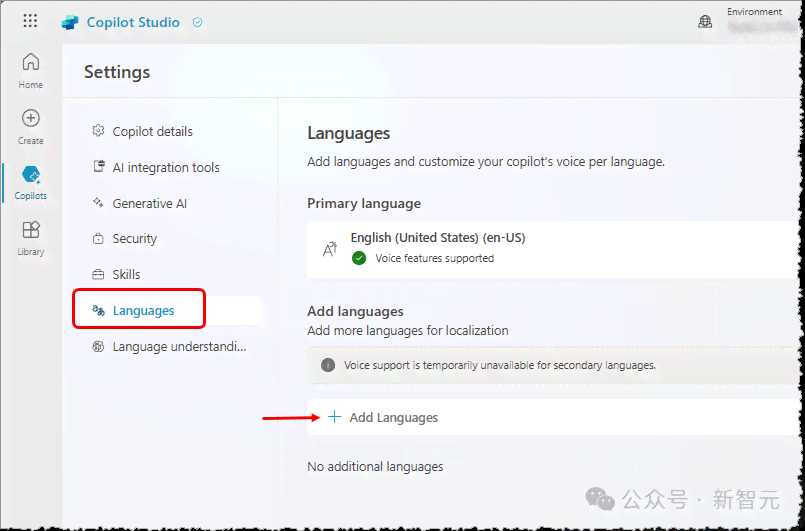This screenshot has width=805, height=531.
Task: Click the Generative AI sparkle icon
Action: [98, 202]
